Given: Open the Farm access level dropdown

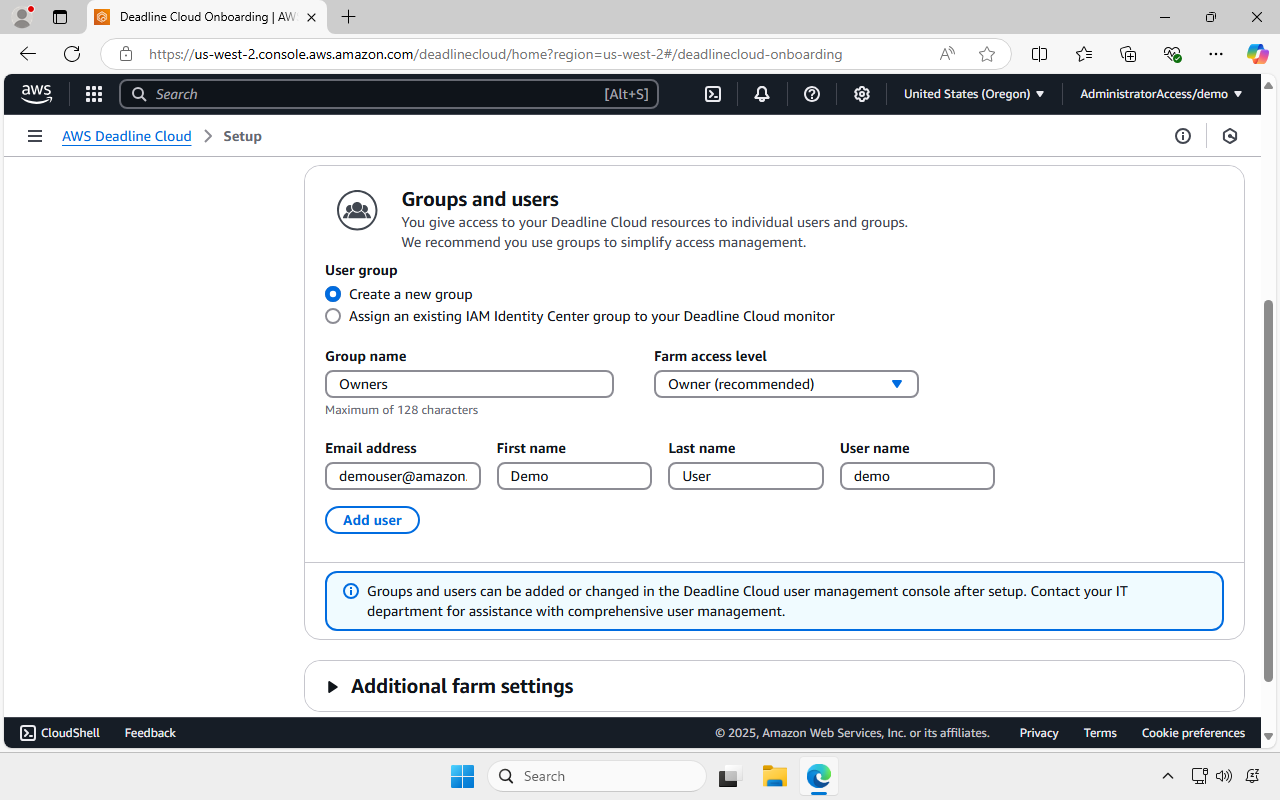Looking at the screenshot, I should [786, 384].
